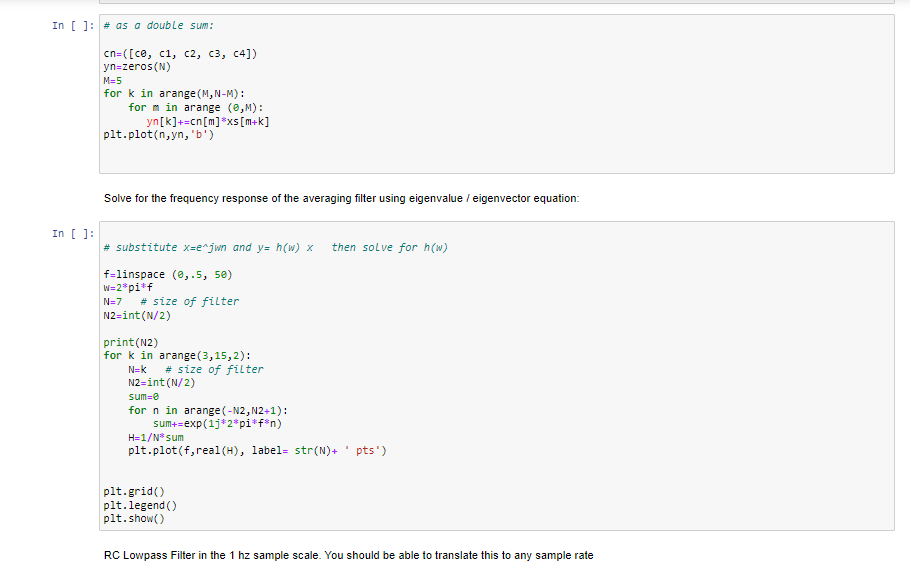Click the second cell's In [ ] prompt
Screen dimensions: 910x574
point(73,233)
